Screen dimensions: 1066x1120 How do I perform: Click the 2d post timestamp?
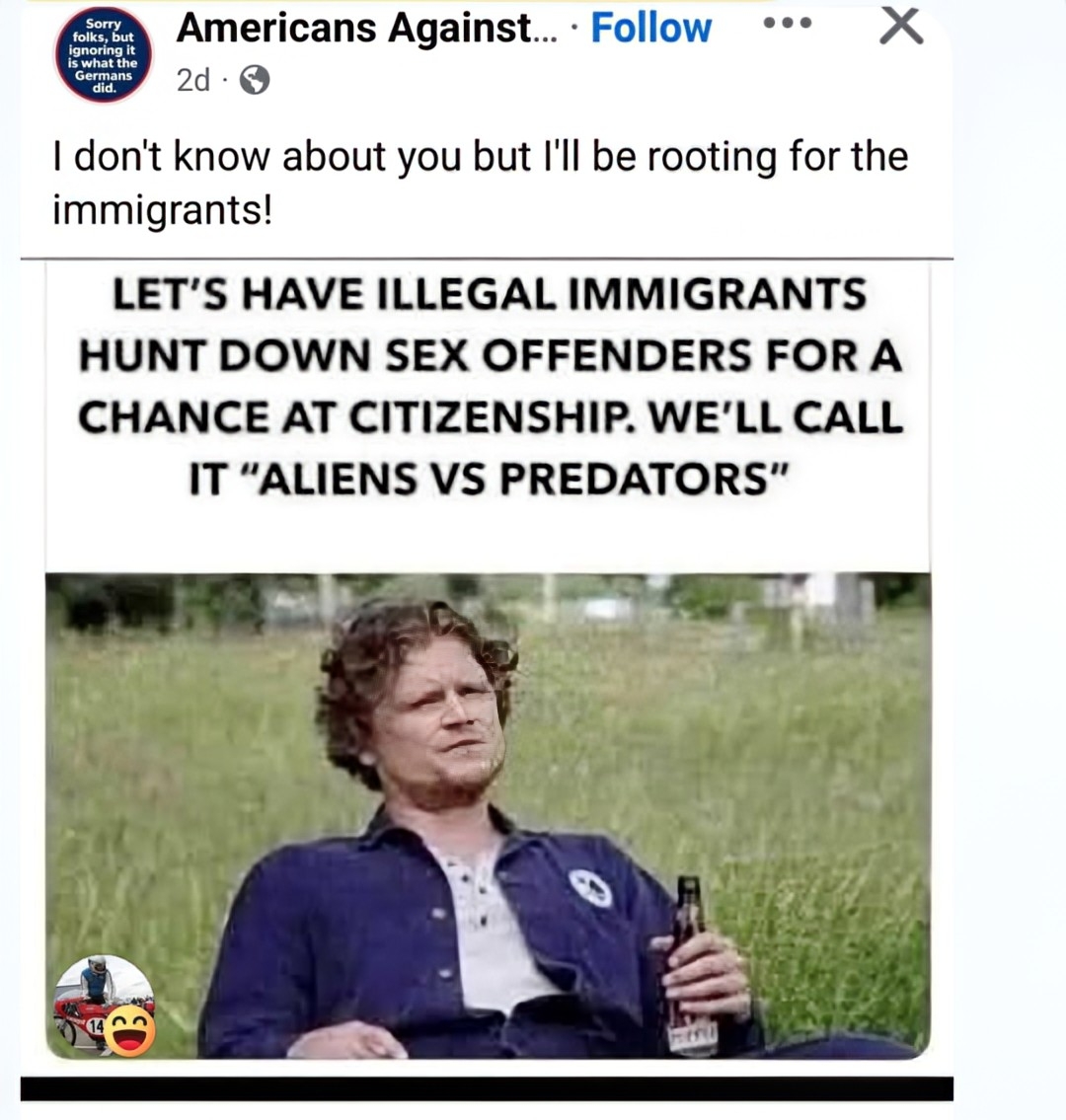point(192,81)
